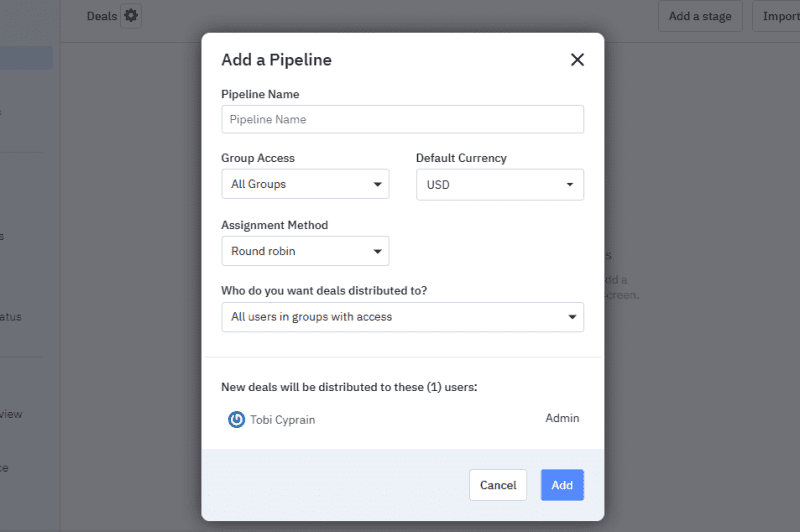
Task: Open the Deals settings gear icon
Action: tap(131, 16)
